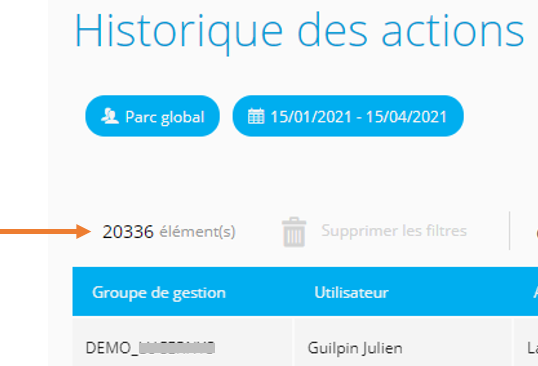Sort by Utilisateur column header

pyautogui.click(x=351, y=293)
